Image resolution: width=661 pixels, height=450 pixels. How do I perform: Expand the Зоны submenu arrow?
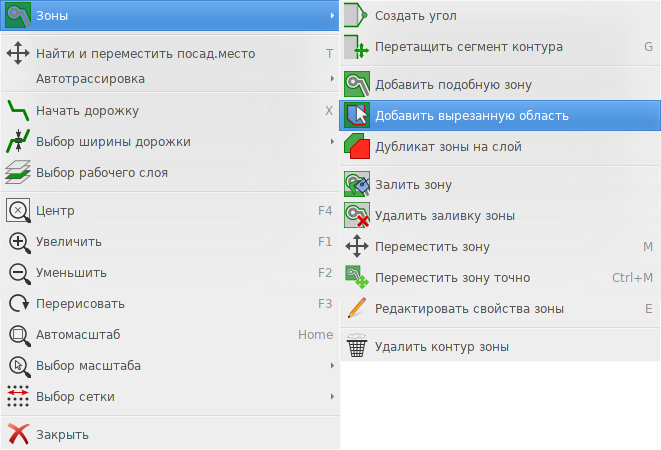pyautogui.click(x=332, y=16)
